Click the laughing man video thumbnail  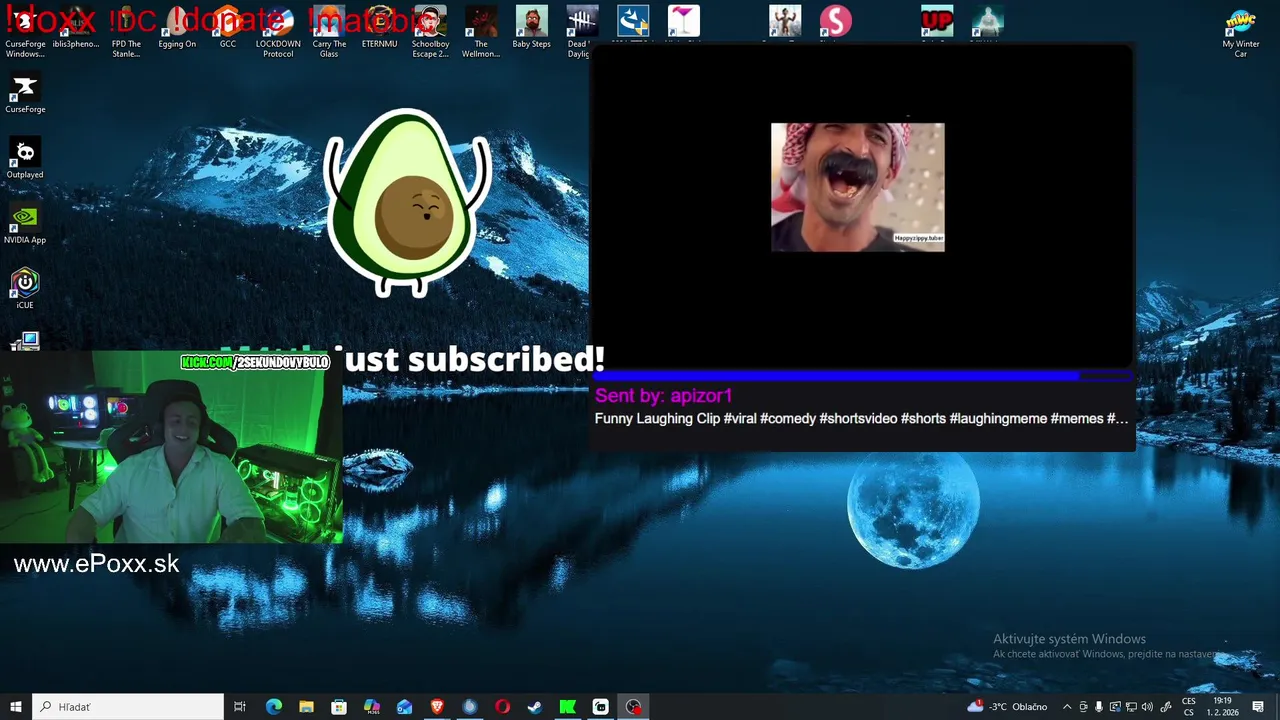pos(857,187)
